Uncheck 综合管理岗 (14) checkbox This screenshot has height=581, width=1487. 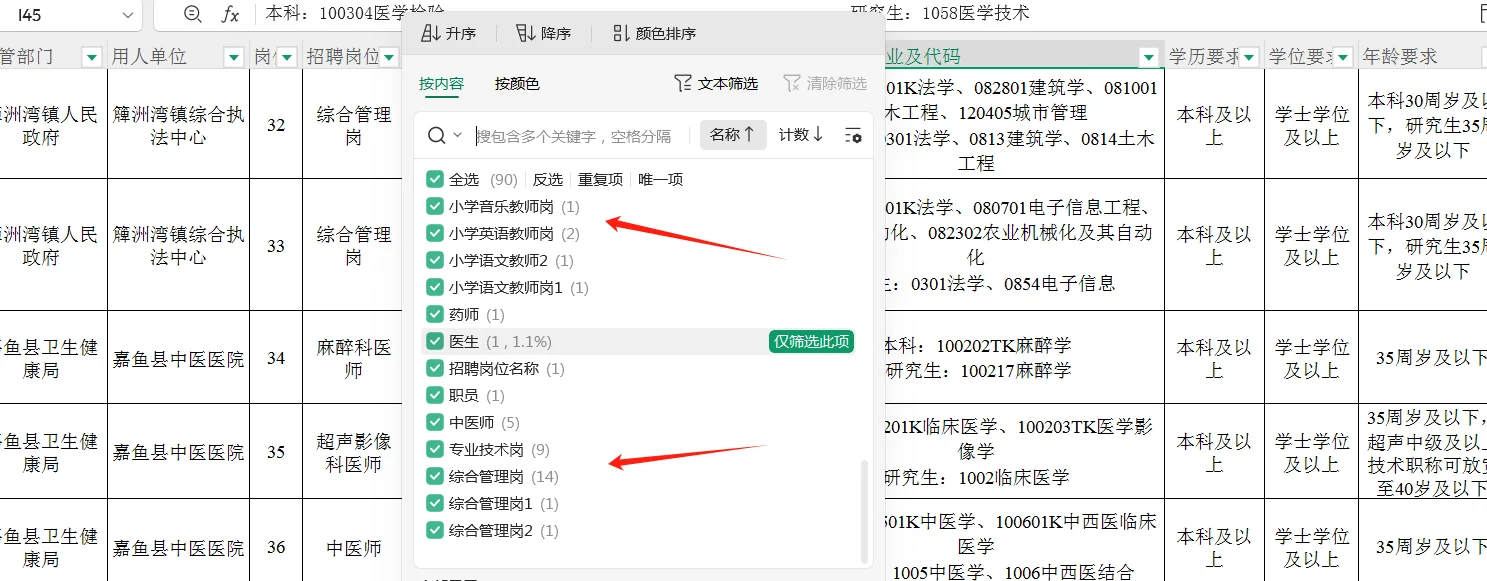point(434,476)
